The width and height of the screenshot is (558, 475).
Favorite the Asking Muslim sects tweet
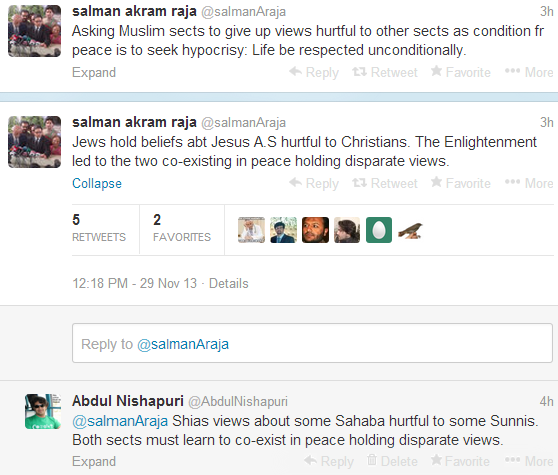tap(460, 72)
